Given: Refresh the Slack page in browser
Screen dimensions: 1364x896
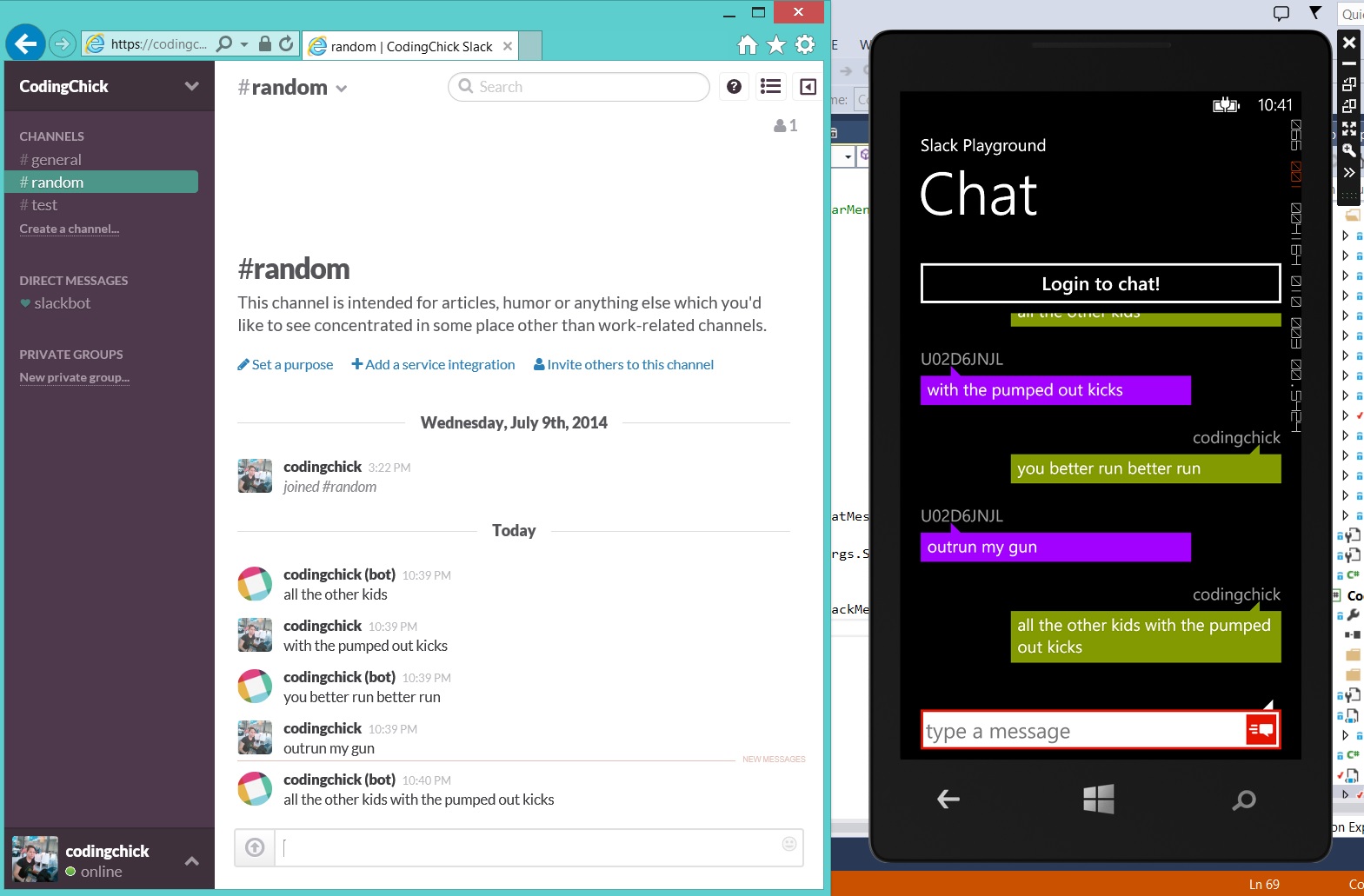Looking at the screenshot, I should pos(286,43).
